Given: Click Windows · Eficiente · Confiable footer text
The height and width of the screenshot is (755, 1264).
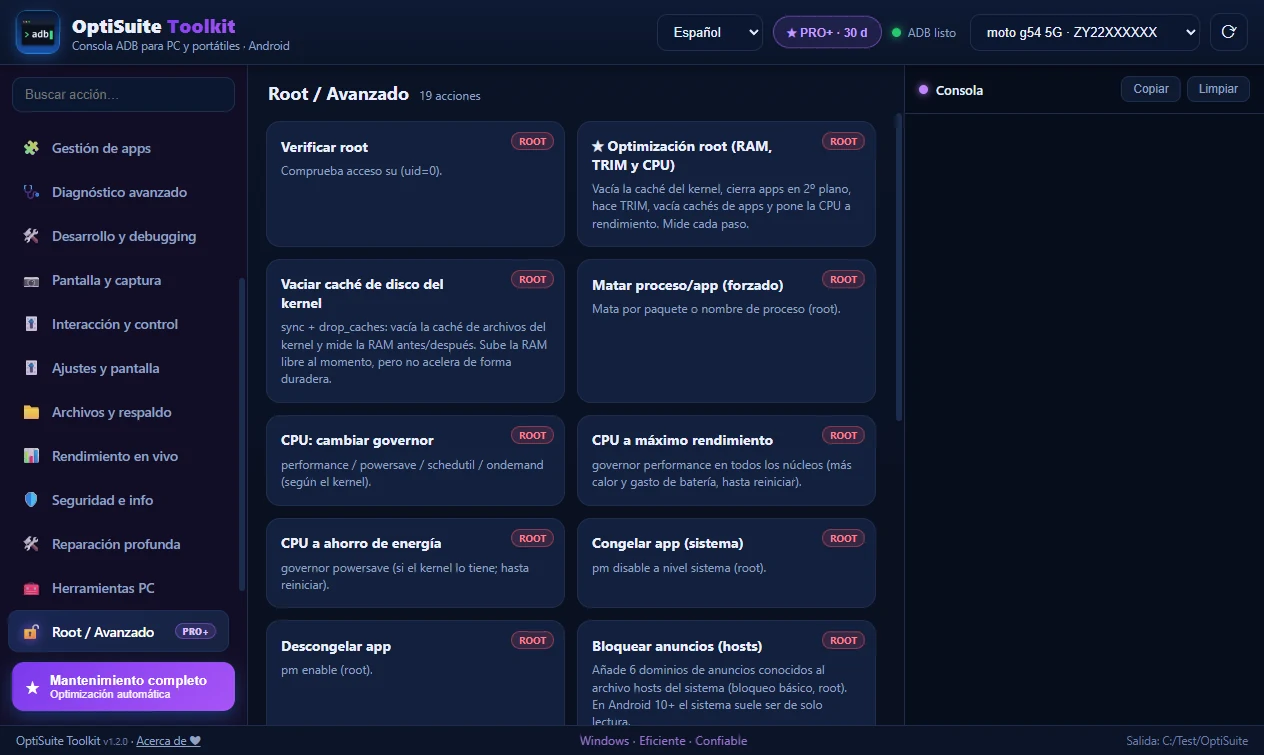Looking at the screenshot, I should point(663,741).
